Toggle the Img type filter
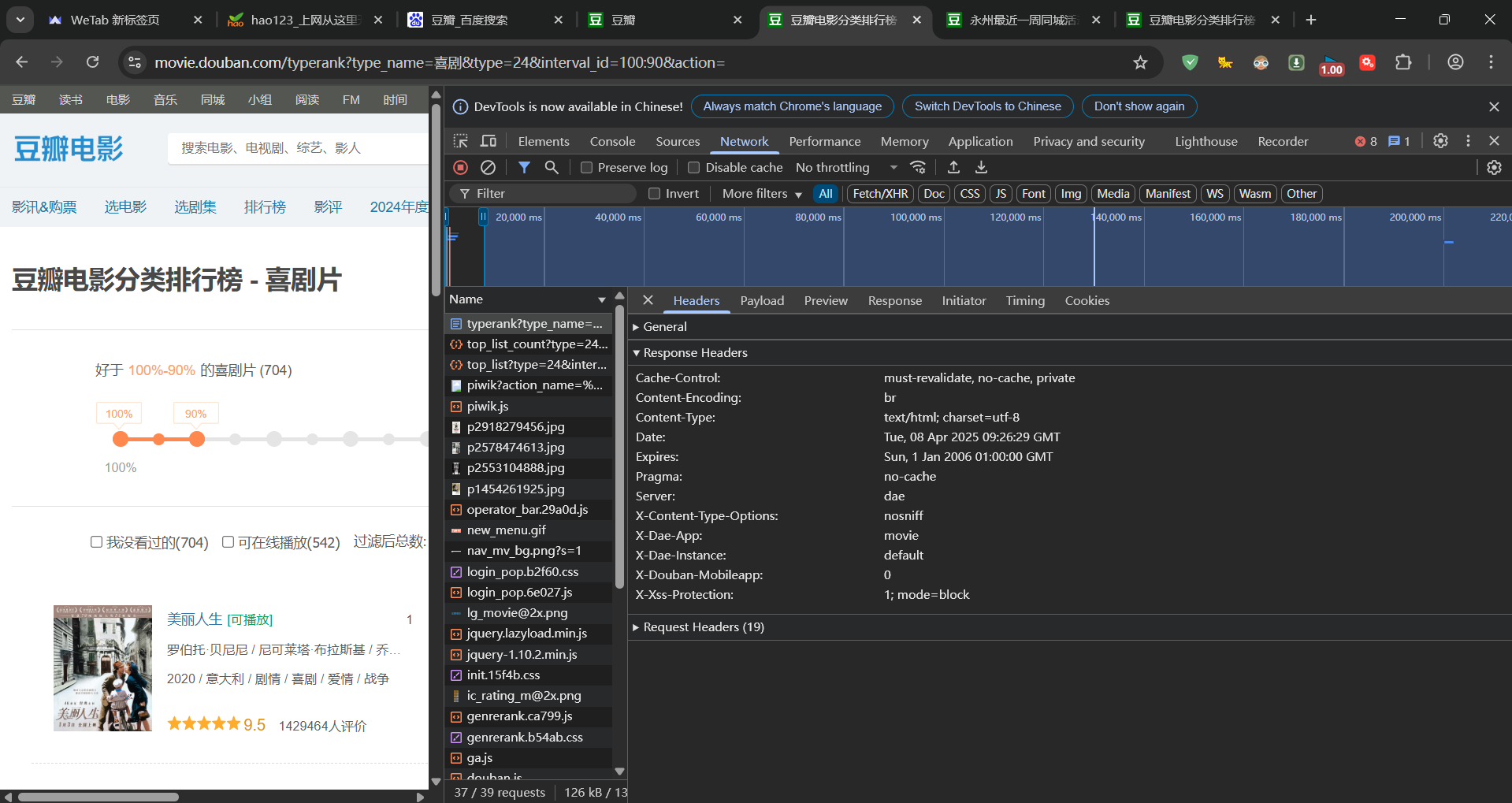This screenshot has height=803, width=1512. click(x=1071, y=194)
